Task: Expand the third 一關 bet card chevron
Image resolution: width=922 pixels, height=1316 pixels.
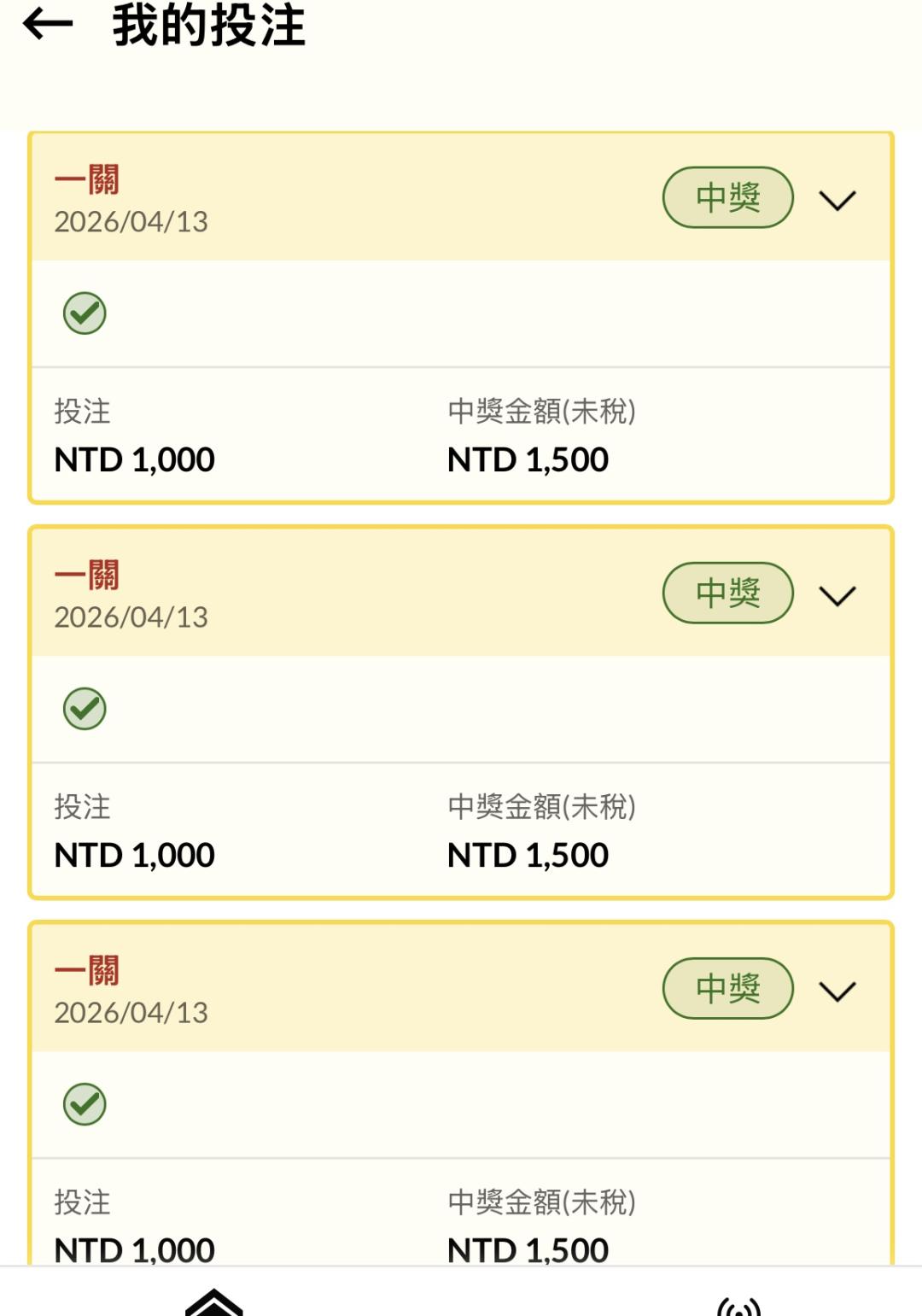Action: point(837,991)
